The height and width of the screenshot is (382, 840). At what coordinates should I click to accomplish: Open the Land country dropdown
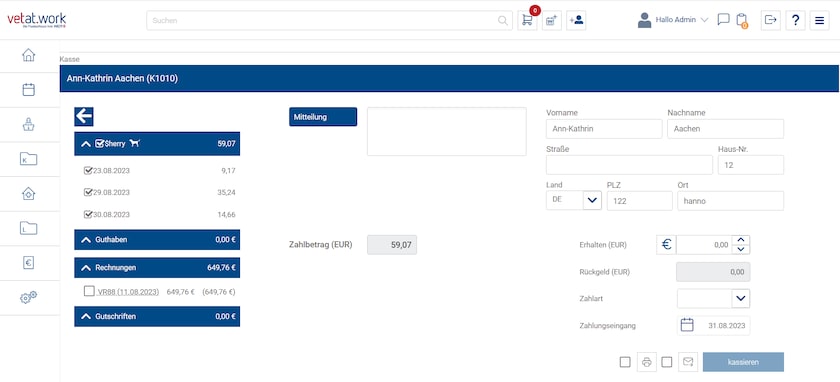tap(592, 200)
